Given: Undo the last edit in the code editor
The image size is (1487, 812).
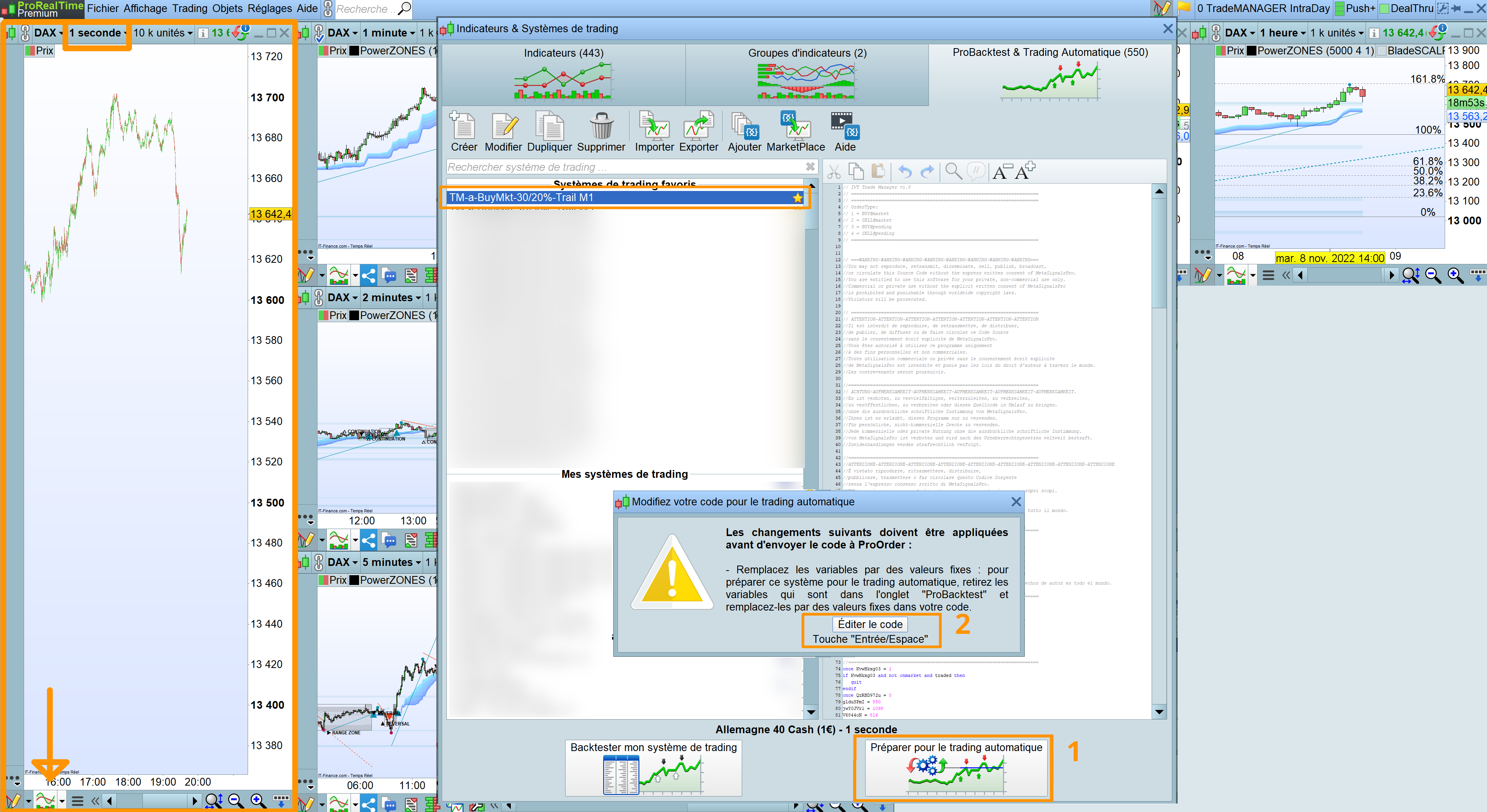Looking at the screenshot, I should (904, 172).
